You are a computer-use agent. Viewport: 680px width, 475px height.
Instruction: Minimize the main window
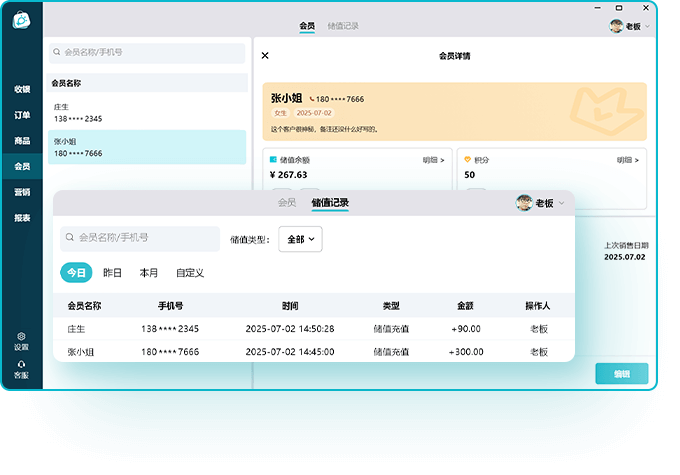(598, 8)
